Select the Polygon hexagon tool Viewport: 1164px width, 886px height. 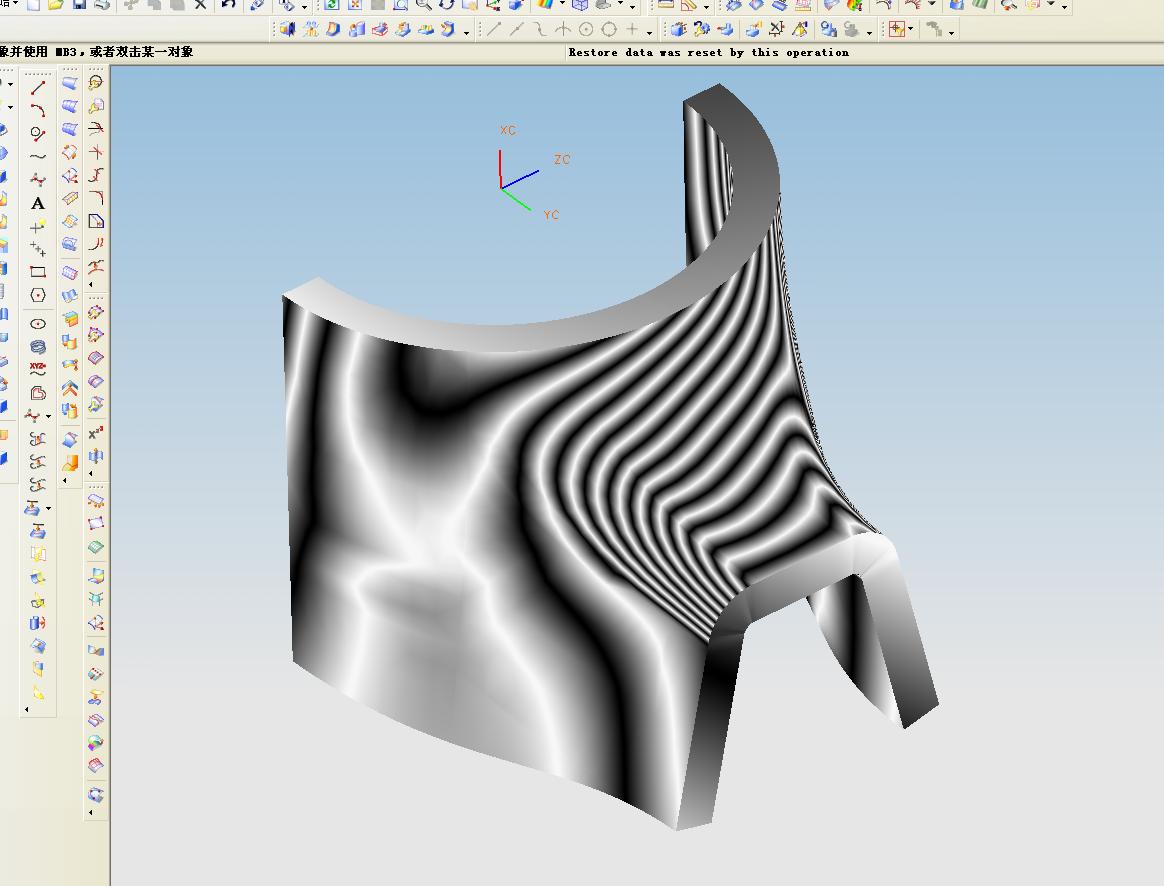pyautogui.click(x=38, y=295)
